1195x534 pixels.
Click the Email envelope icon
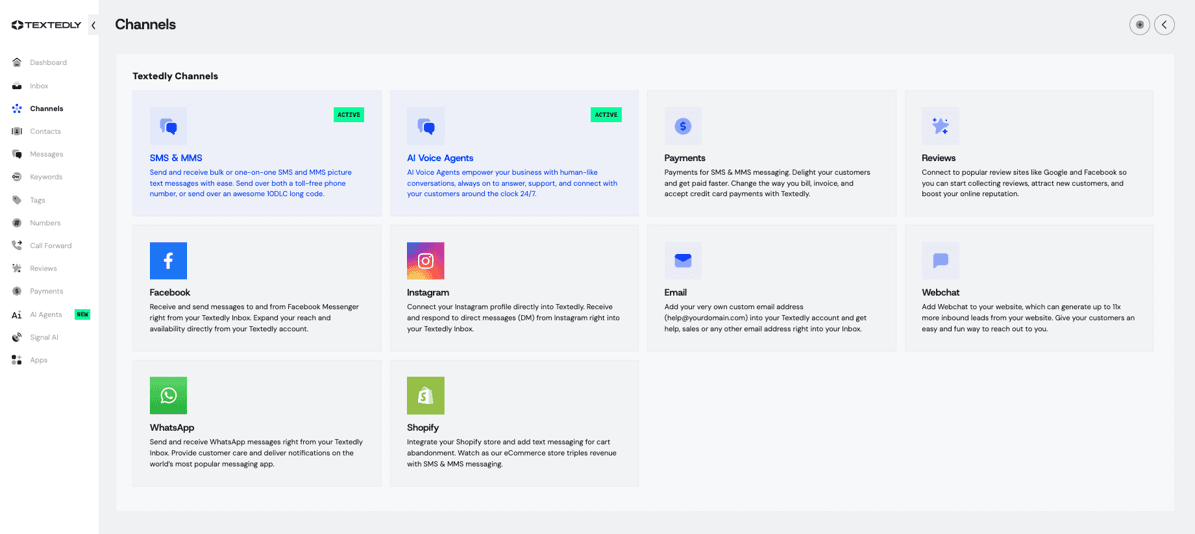[684, 261]
